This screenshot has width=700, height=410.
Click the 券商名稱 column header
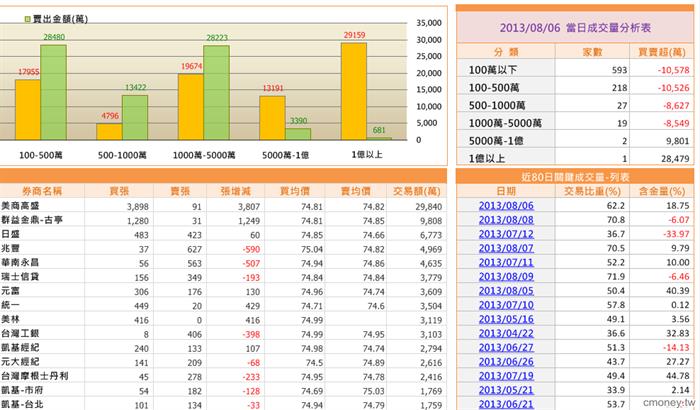(x=42, y=191)
